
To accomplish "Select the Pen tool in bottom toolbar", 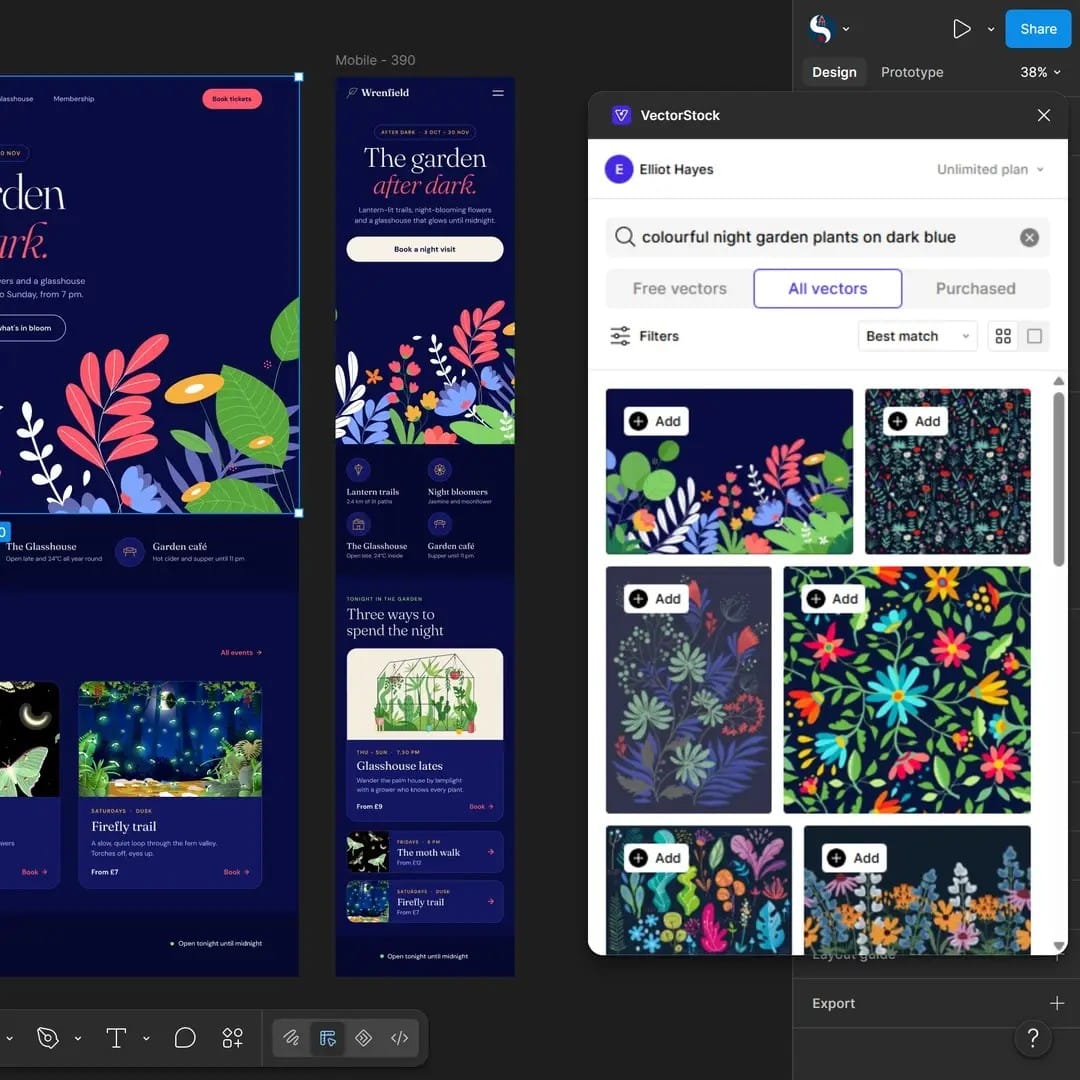I will (x=48, y=1037).
